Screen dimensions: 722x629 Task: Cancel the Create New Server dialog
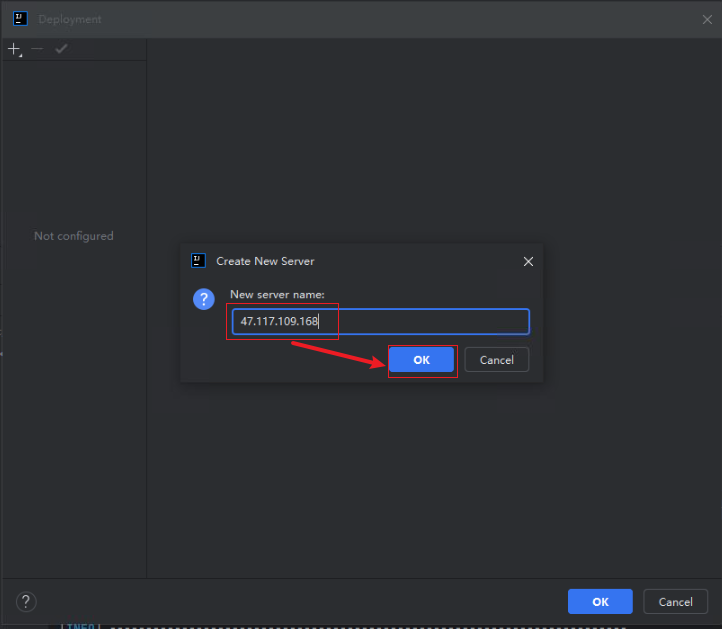[496, 360]
